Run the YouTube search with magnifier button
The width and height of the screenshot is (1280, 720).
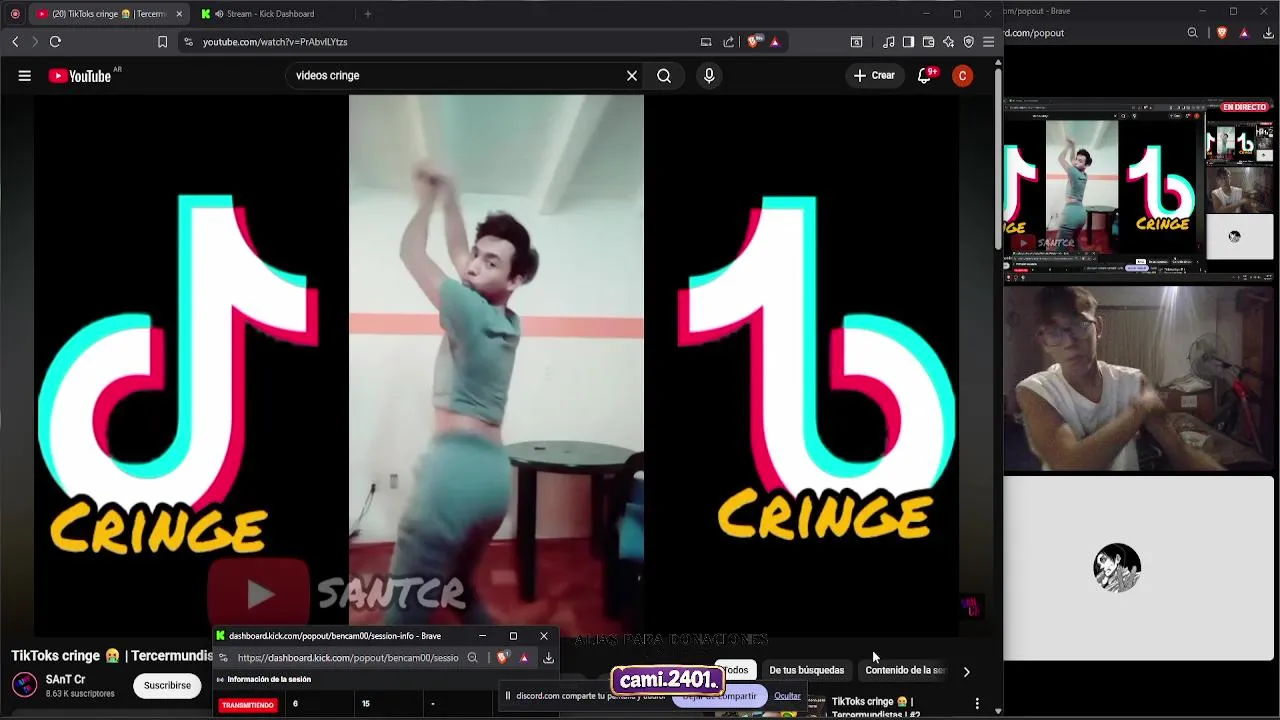664,76
